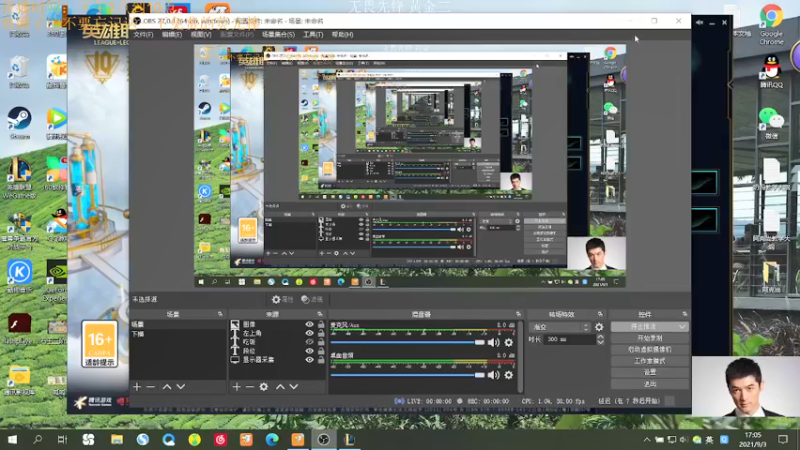This screenshot has width=800, height=450.
Task: Open the 工具(T) menu
Action: point(313,35)
